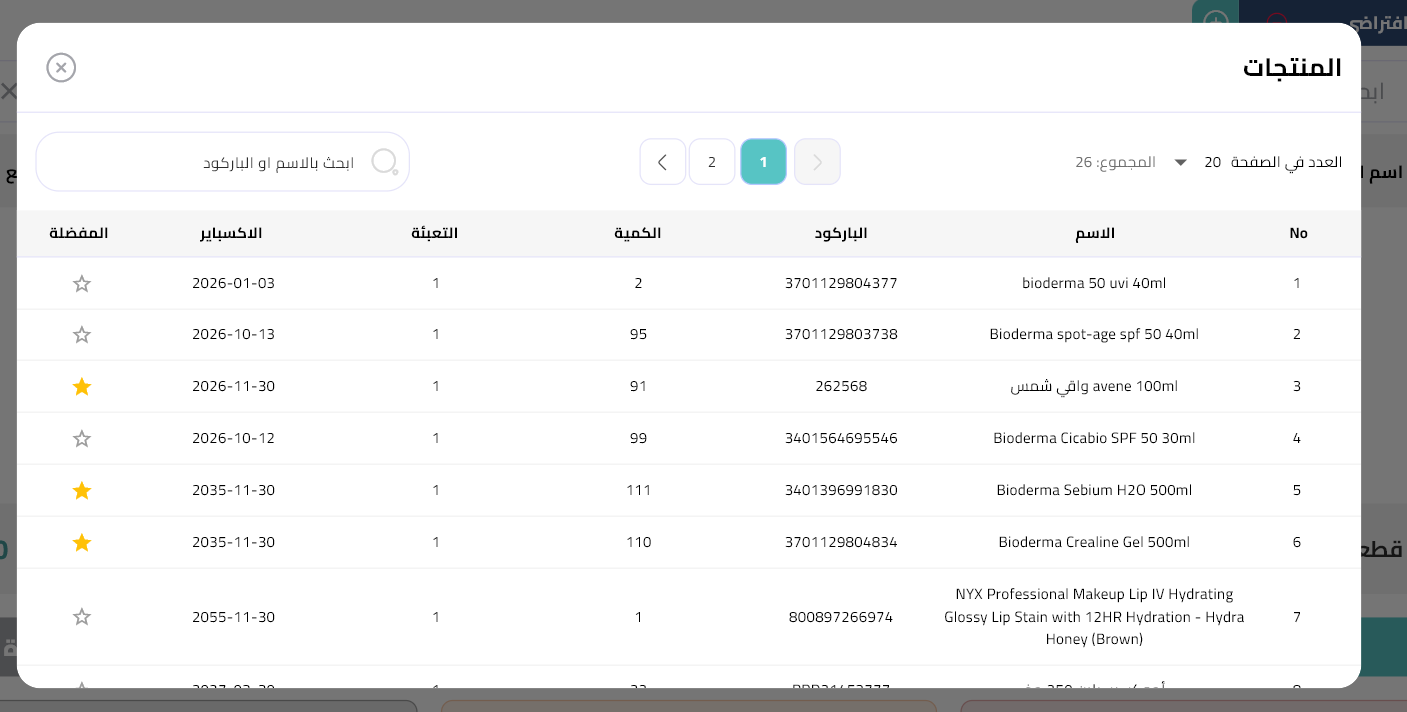
Task: Click the المجموع: 26 total label
Action: (x=1115, y=162)
